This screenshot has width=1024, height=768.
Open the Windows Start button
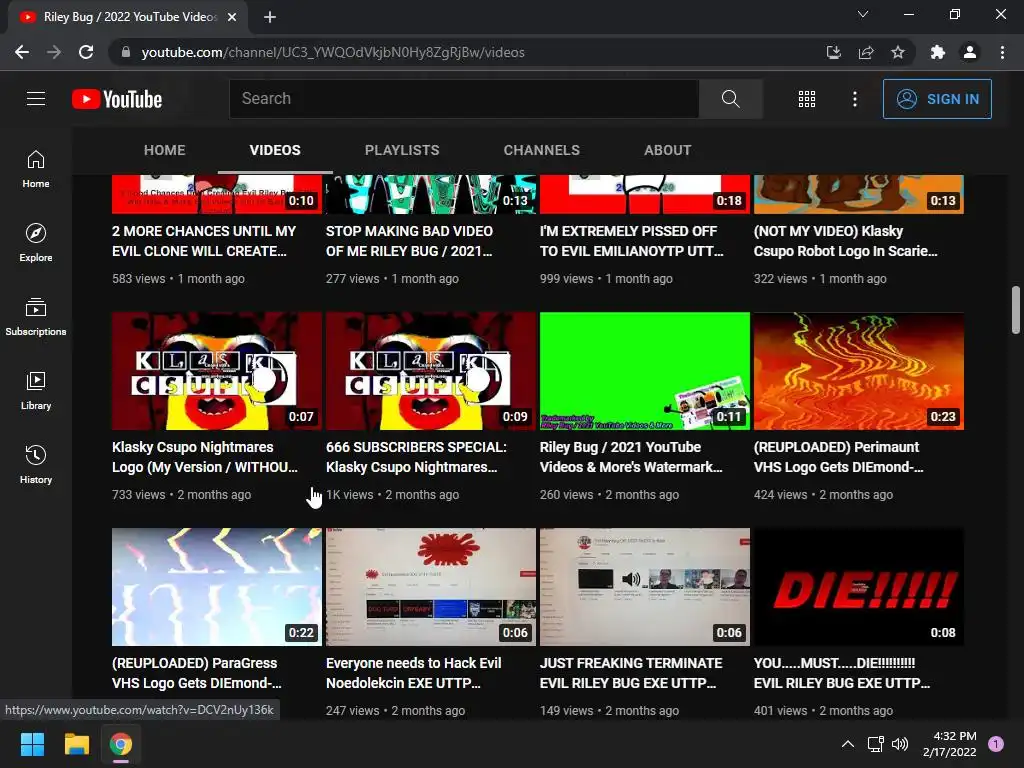tap(32, 744)
